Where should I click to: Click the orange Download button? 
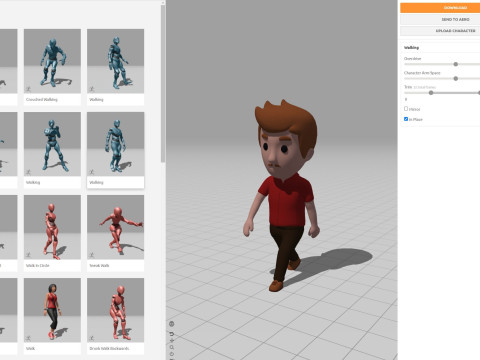click(440, 8)
